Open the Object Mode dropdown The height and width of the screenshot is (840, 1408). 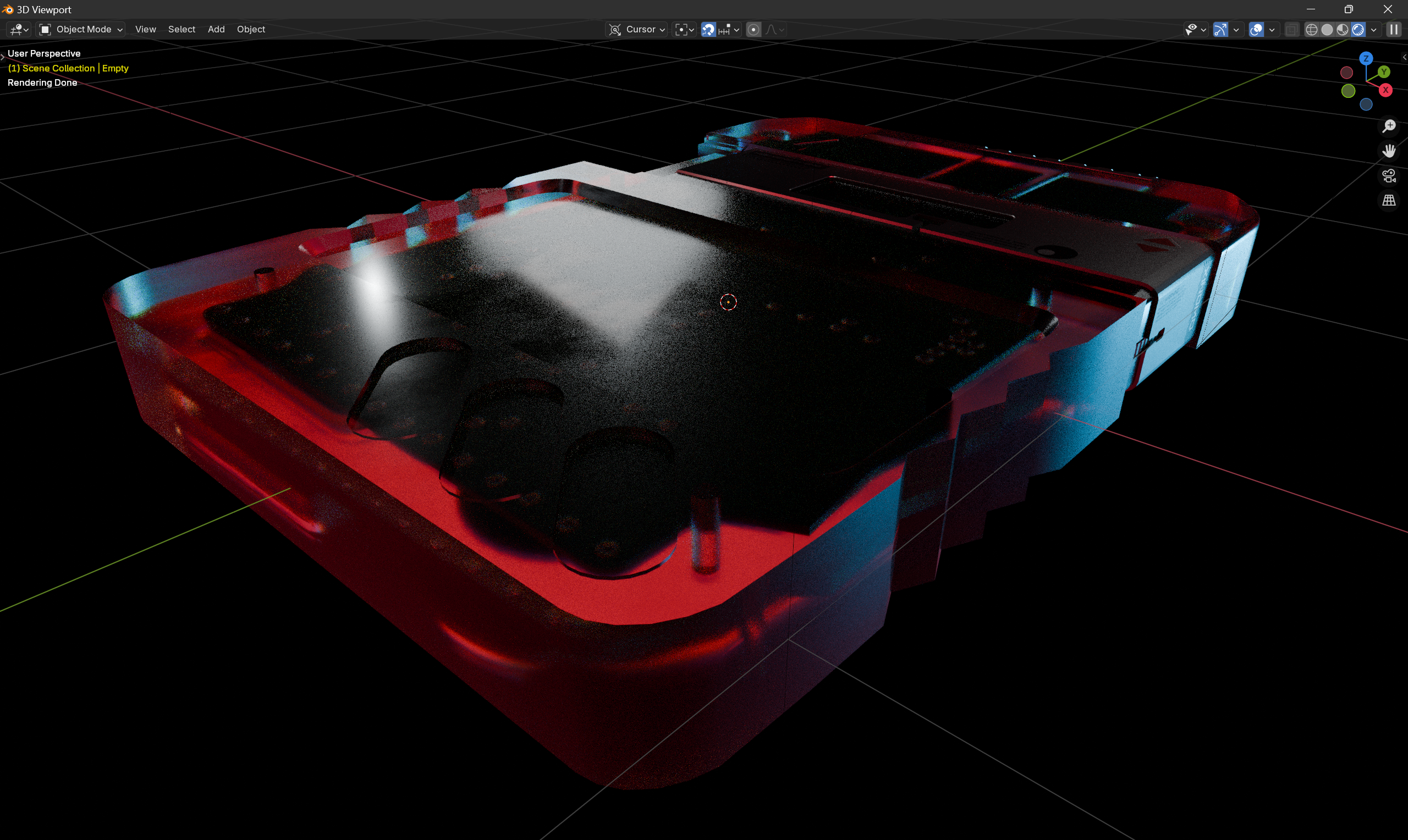coord(81,30)
